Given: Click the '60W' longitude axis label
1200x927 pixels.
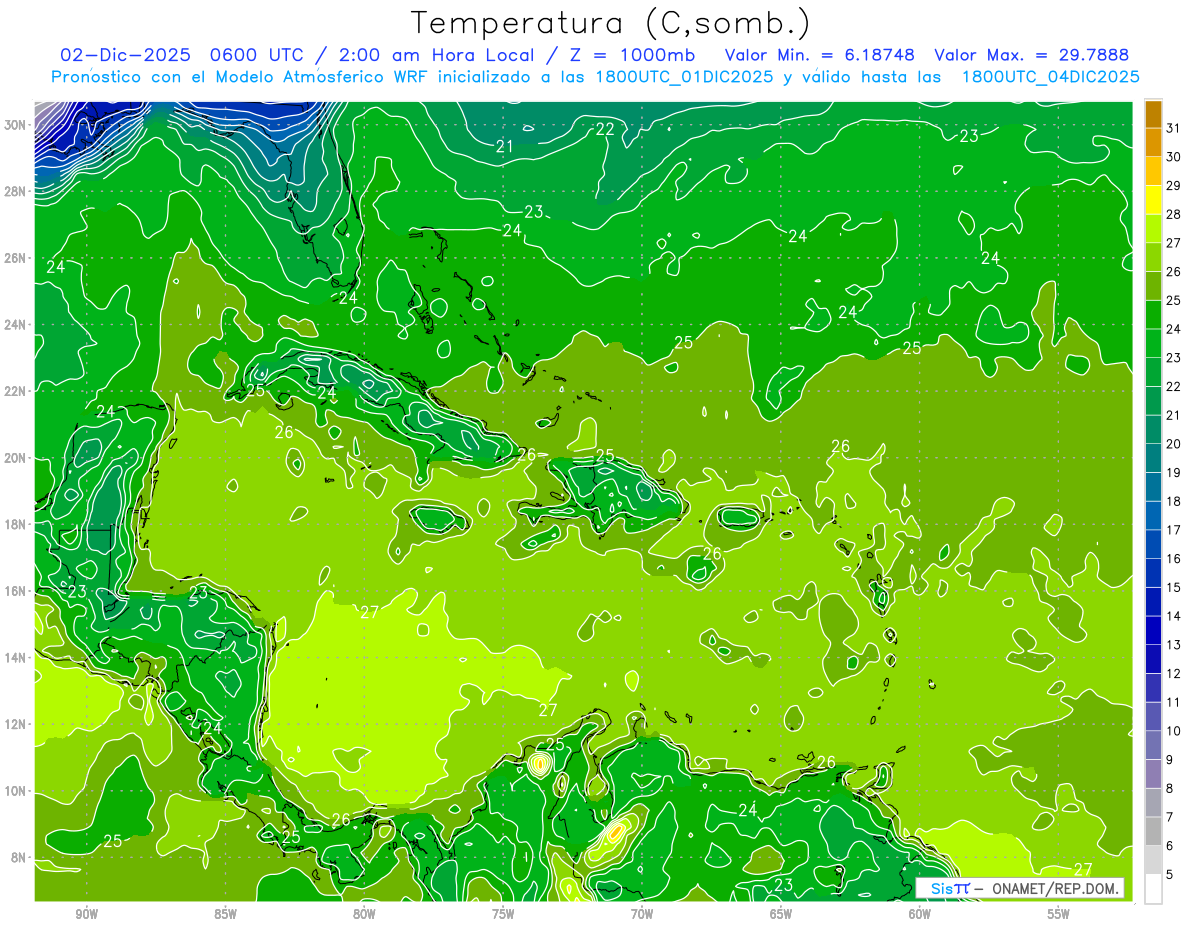Looking at the screenshot, I should (920, 914).
